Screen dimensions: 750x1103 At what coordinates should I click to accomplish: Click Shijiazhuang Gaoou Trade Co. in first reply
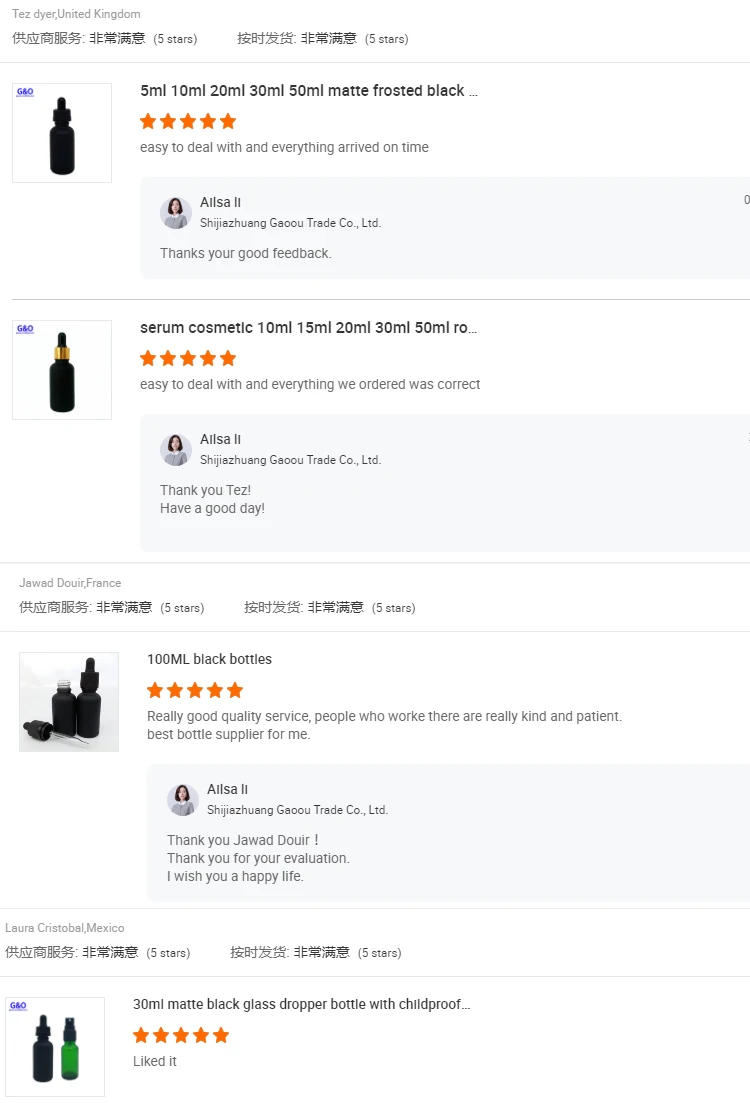pyautogui.click(x=290, y=223)
